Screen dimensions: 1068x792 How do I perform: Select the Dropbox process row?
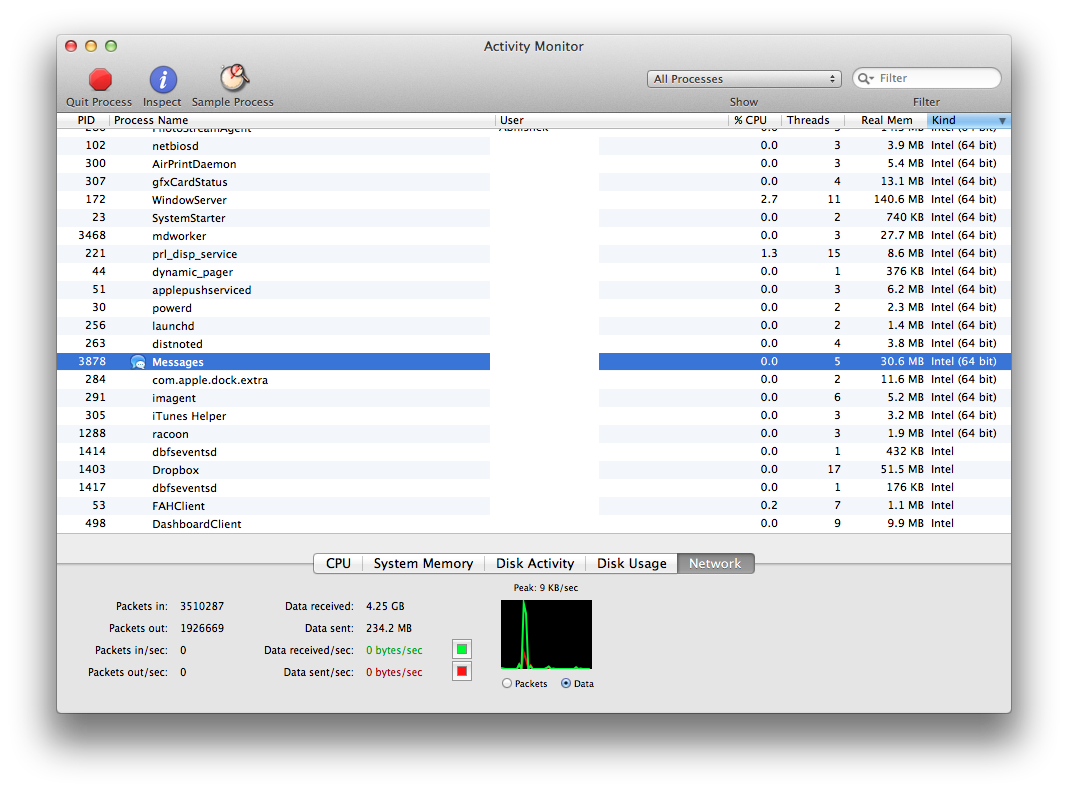coord(533,470)
